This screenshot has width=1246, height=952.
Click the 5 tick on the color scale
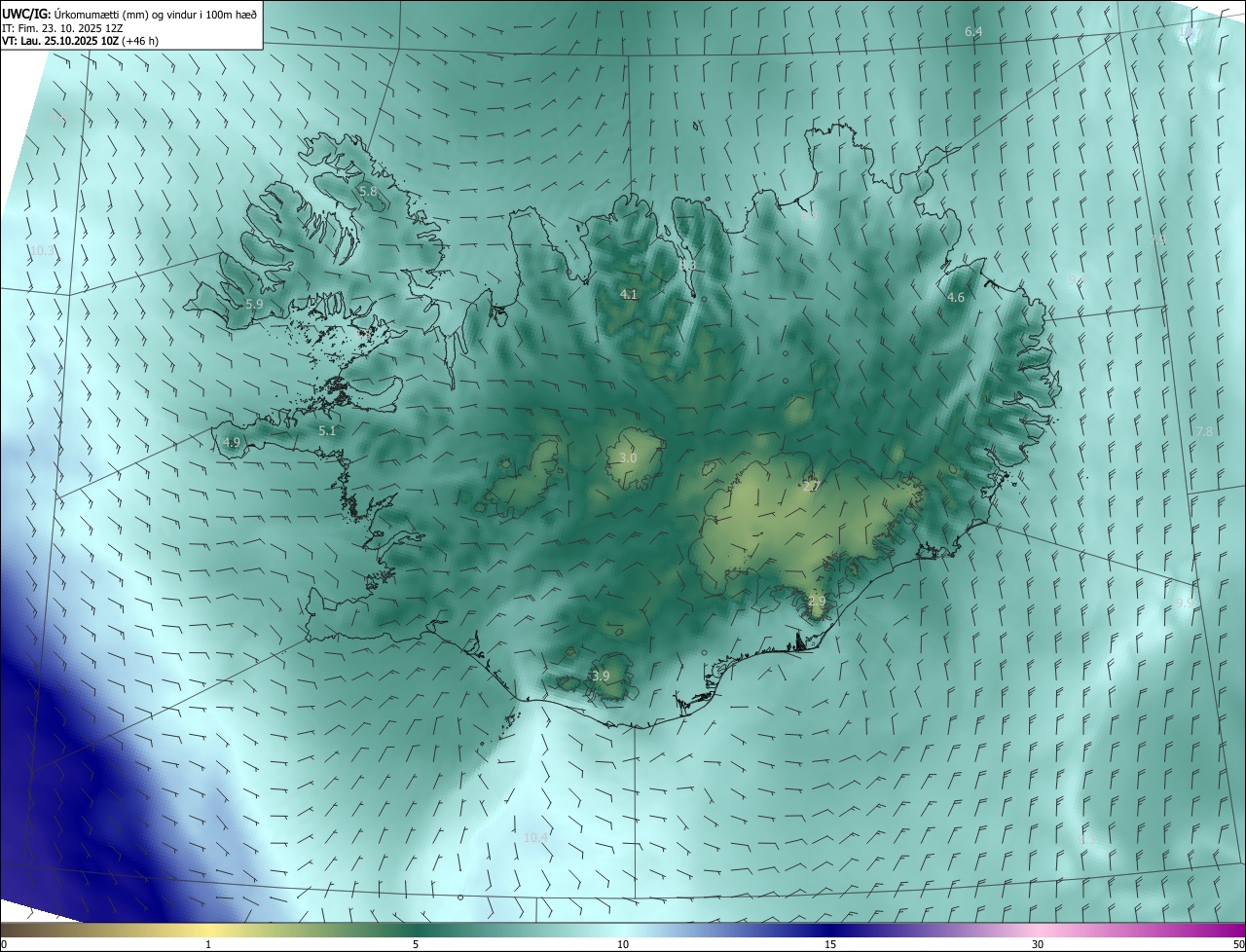pyautogui.click(x=416, y=944)
